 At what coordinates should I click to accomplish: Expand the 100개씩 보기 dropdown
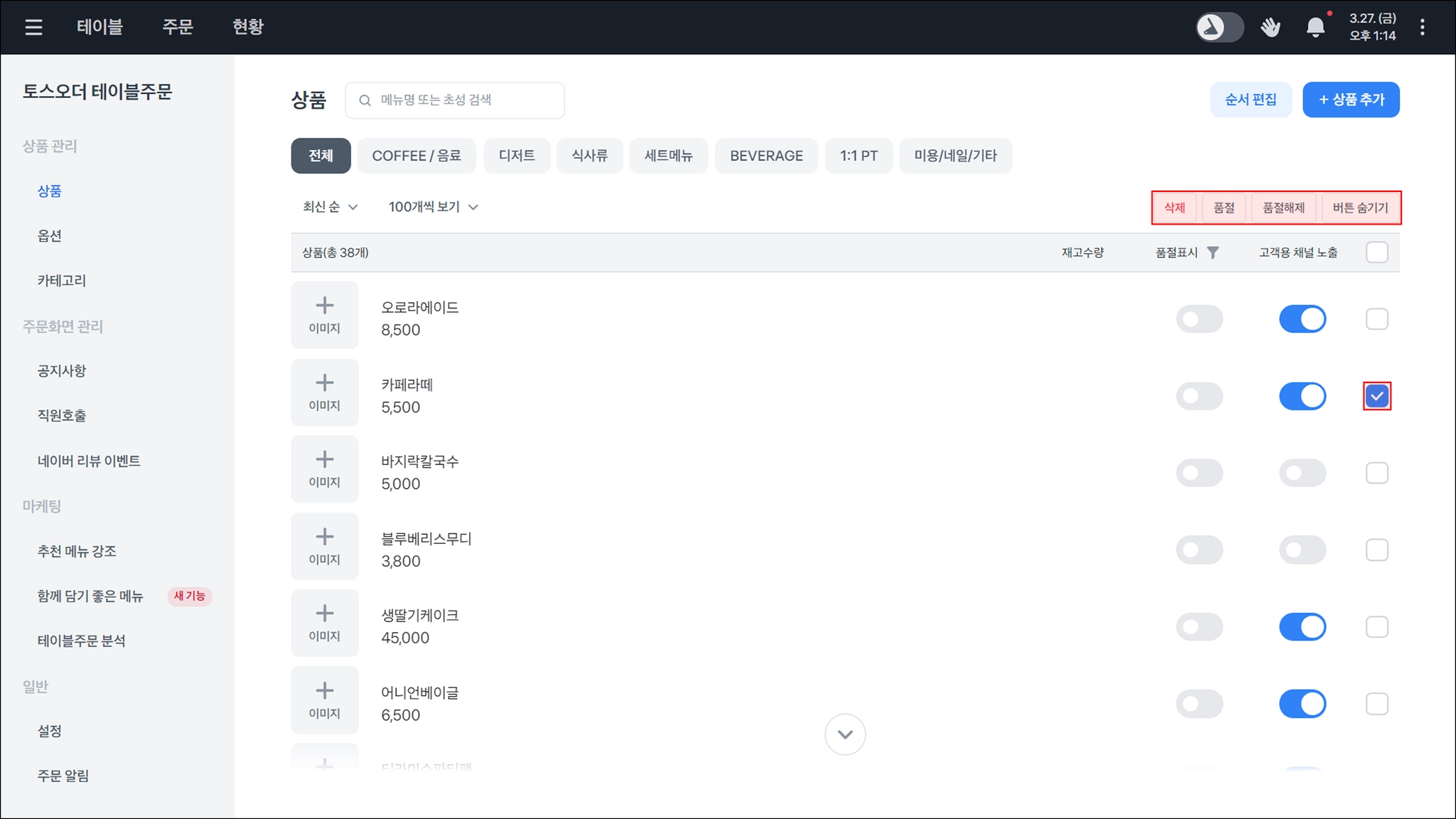tap(433, 207)
